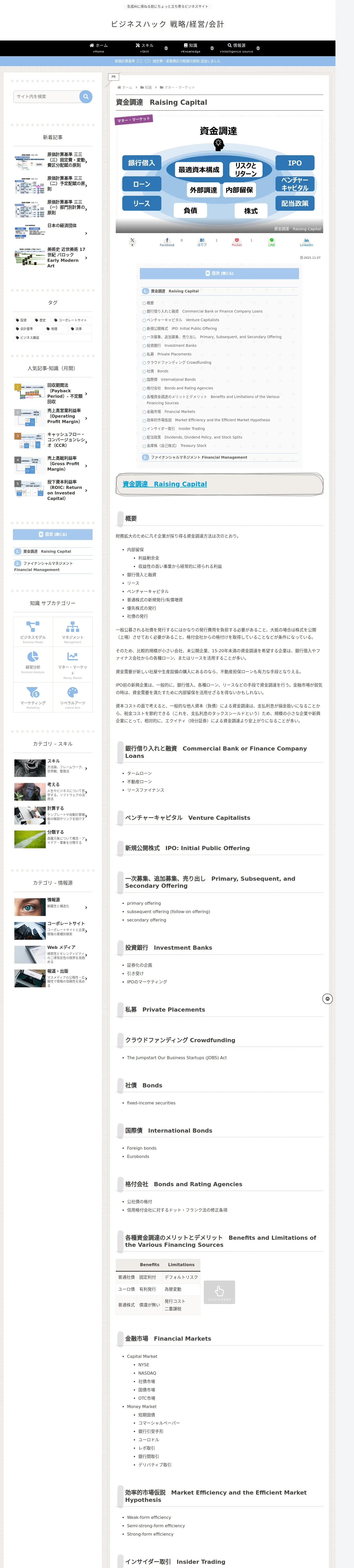This screenshot has width=354, height=1568.
Task: Click the magnifier search button in sidebar
Action: pyautogui.click(x=86, y=96)
